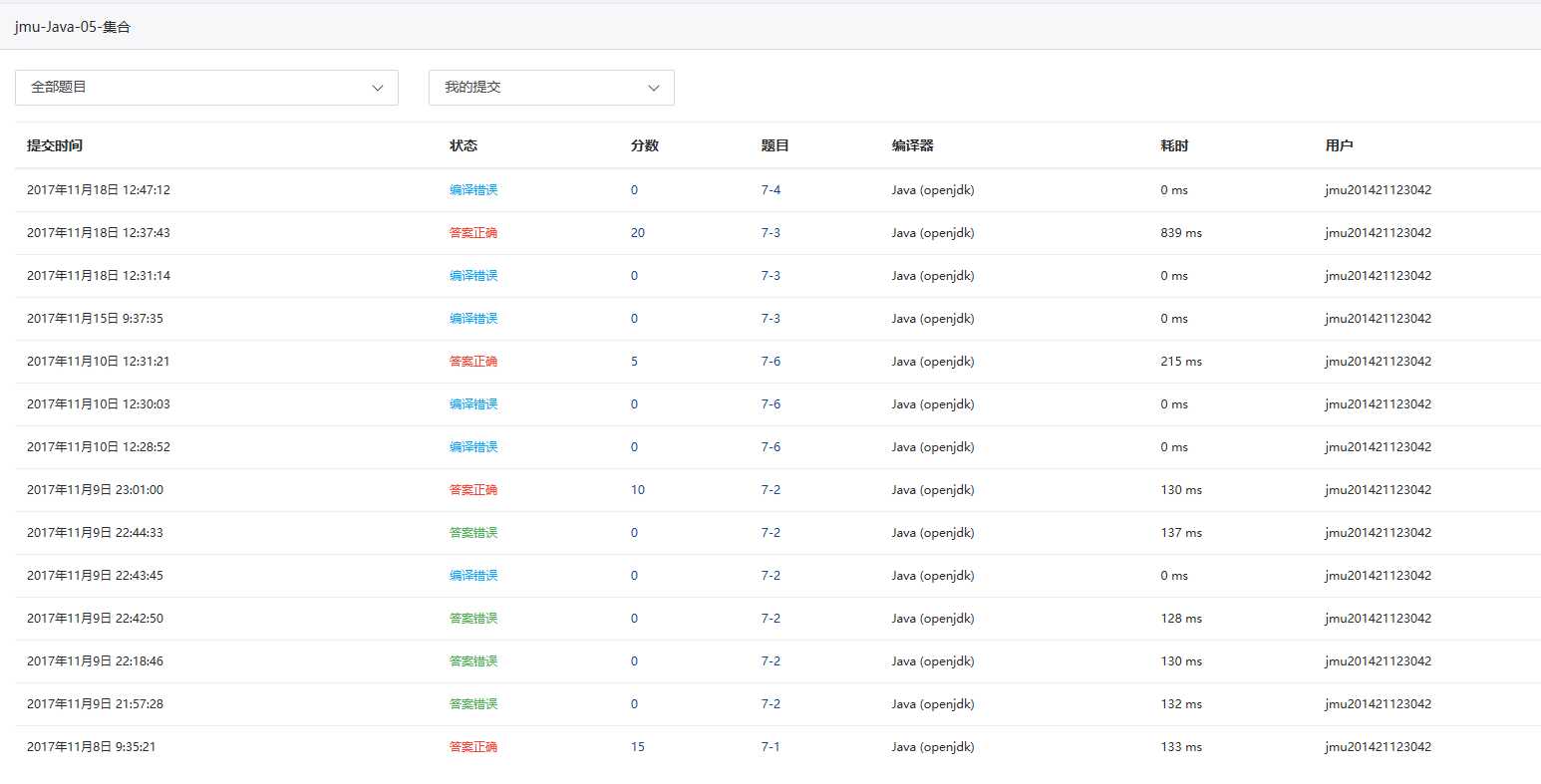Click chevron arrow of 全部题目 dropdown

pos(378,88)
